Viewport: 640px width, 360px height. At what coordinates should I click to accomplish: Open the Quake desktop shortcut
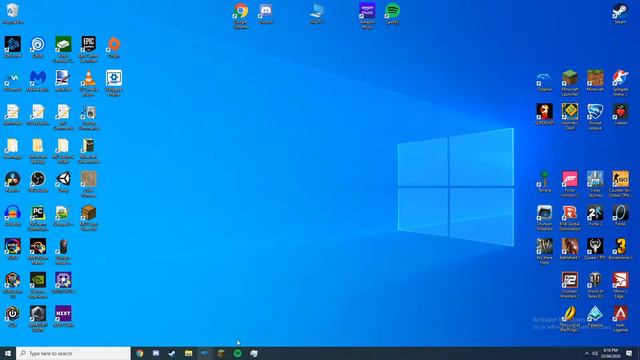click(x=595, y=249)
